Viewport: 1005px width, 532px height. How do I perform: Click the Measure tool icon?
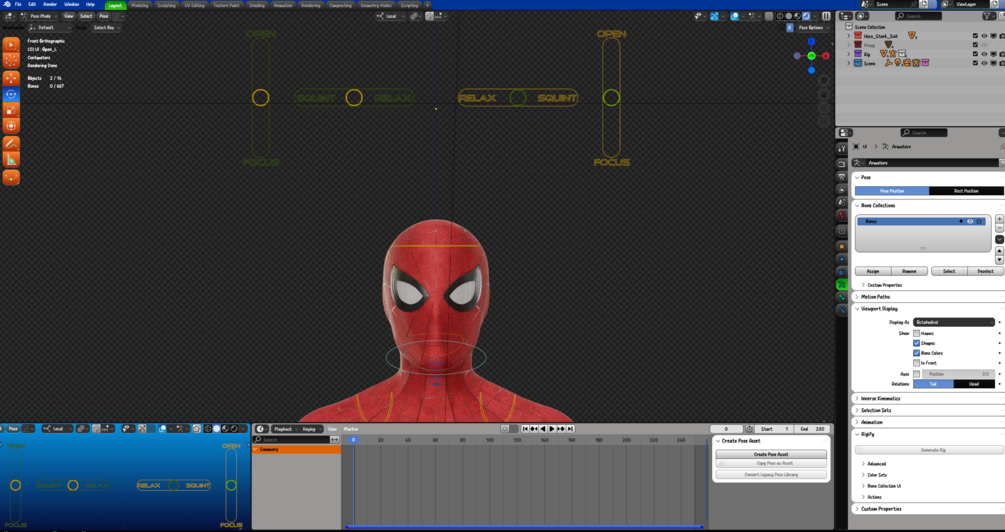click(11, 160)
